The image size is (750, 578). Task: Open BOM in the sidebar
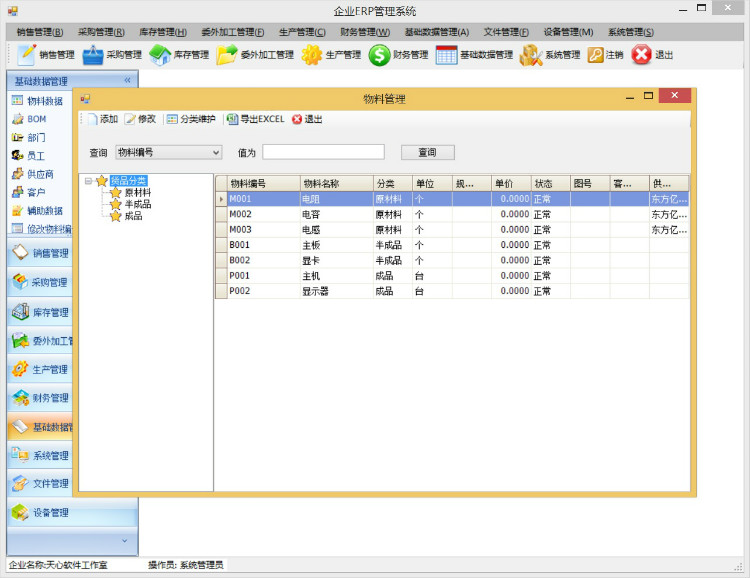(x=30, y=119)
